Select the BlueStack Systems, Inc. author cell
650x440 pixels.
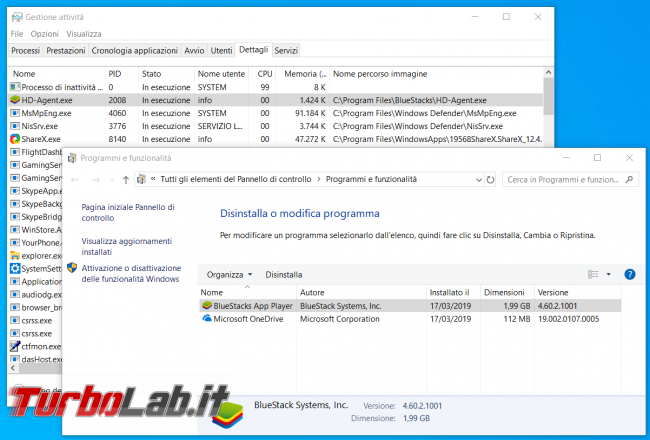point(341,306)
